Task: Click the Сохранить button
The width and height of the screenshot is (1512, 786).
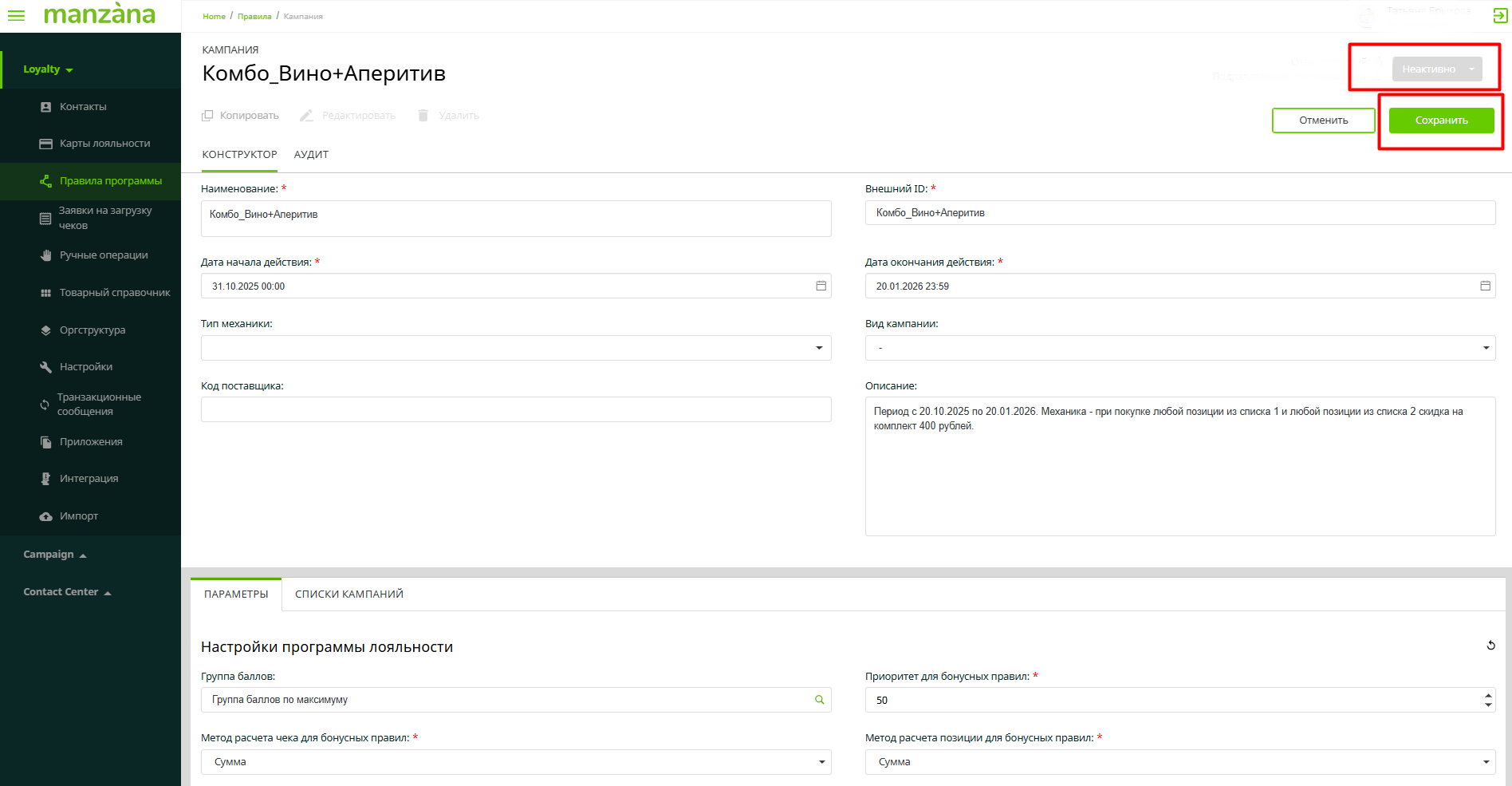Action: 1441,120
